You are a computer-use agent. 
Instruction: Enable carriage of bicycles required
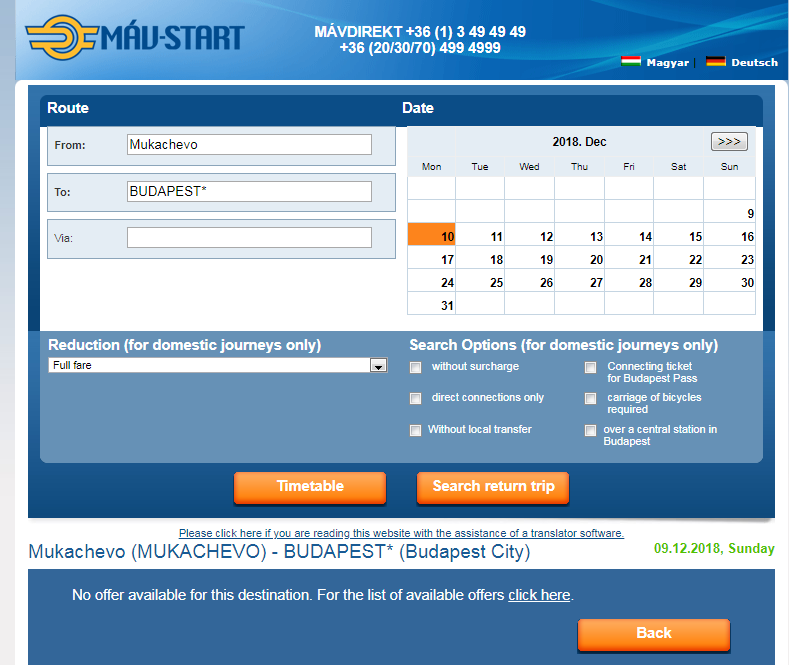(x=591, y=398)
